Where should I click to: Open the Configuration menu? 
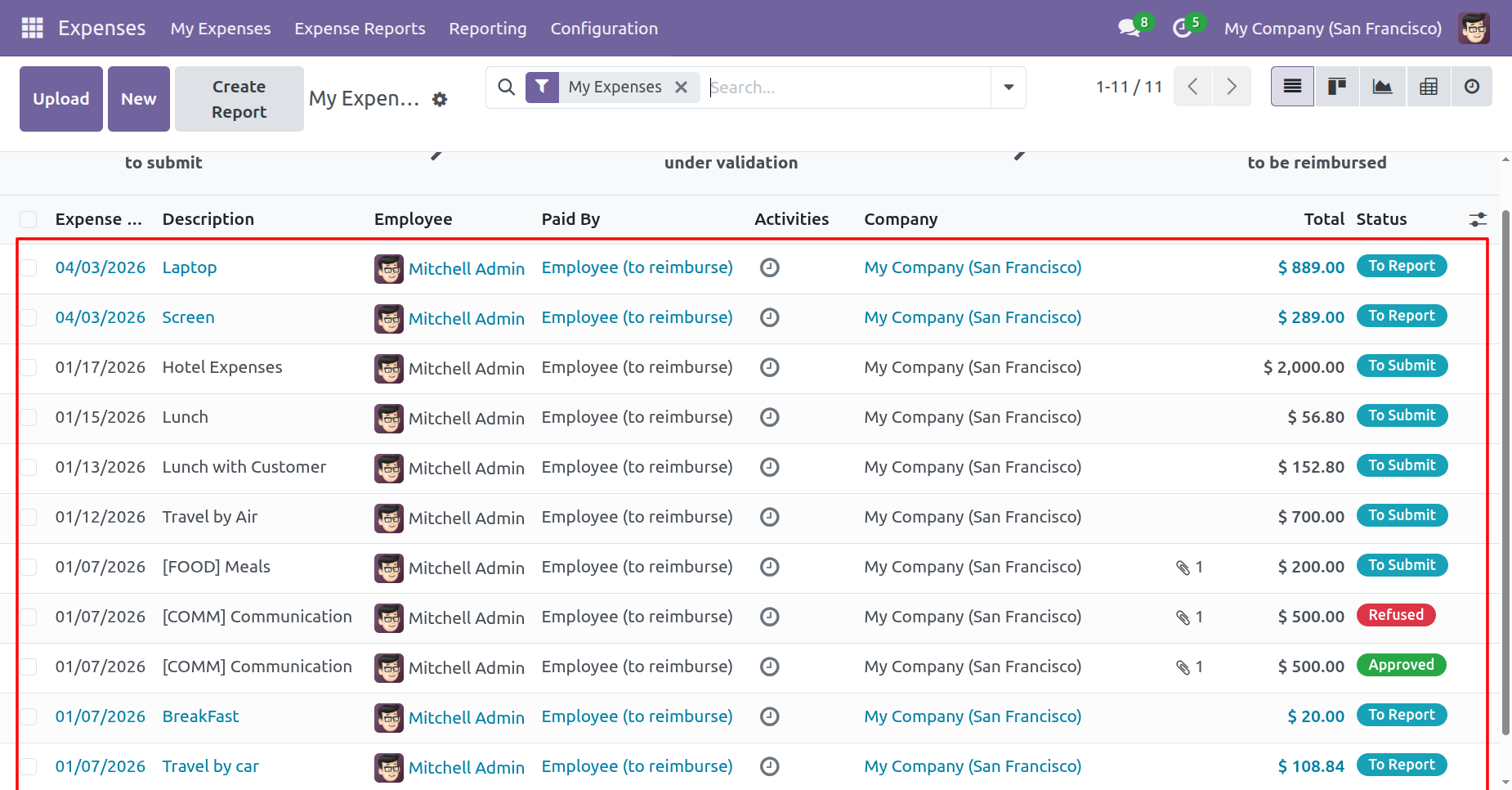click(x=604, y=29)
